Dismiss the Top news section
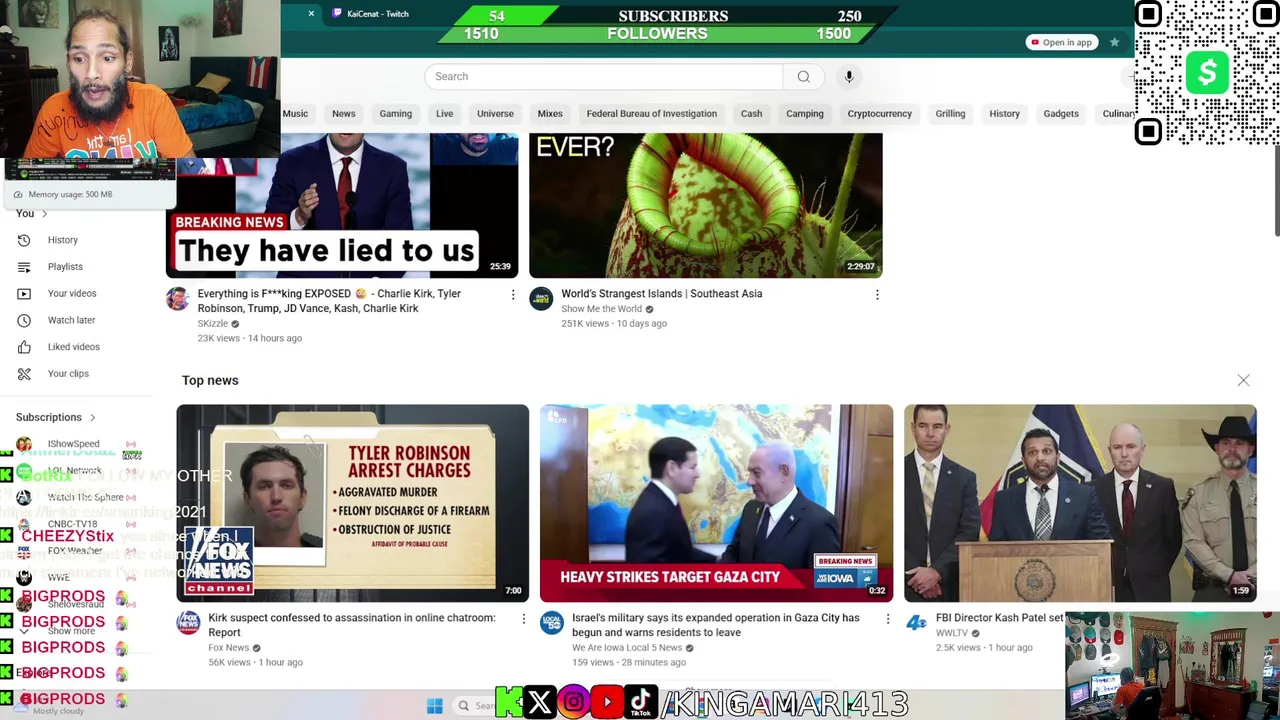This screenshot has height=720, width=1280. [x=1243, y=380]
